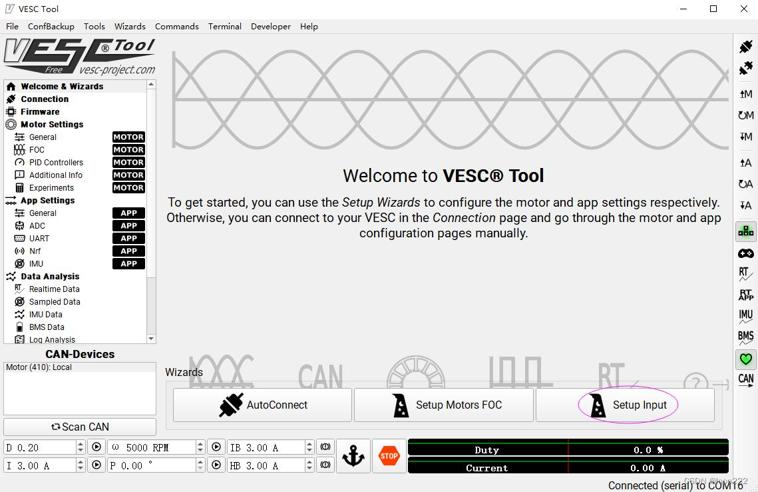Click the Connect plug icon in right toolbar
758x492 pixels.
(745, 47)
